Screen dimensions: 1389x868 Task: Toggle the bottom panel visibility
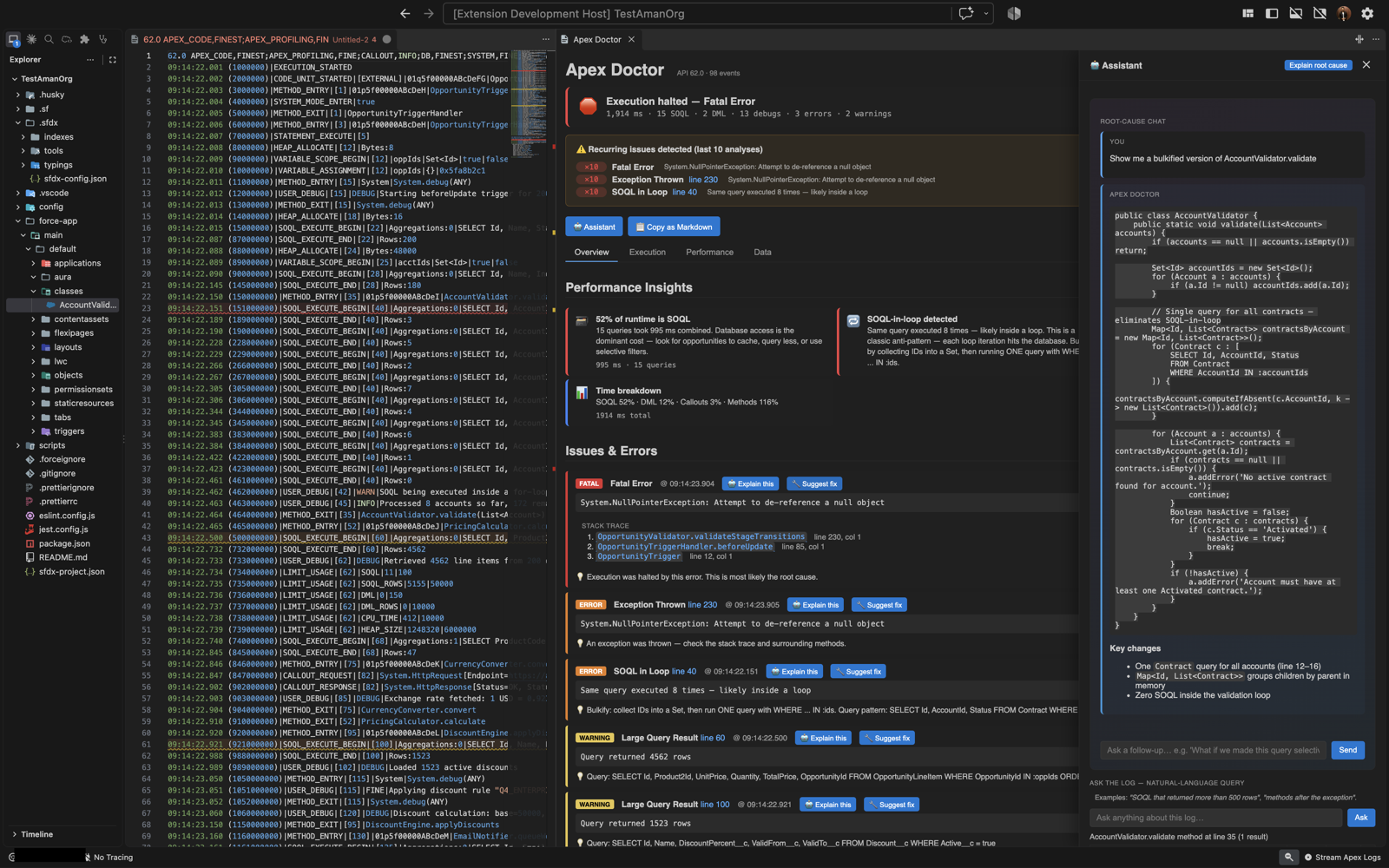[1295, 13]
